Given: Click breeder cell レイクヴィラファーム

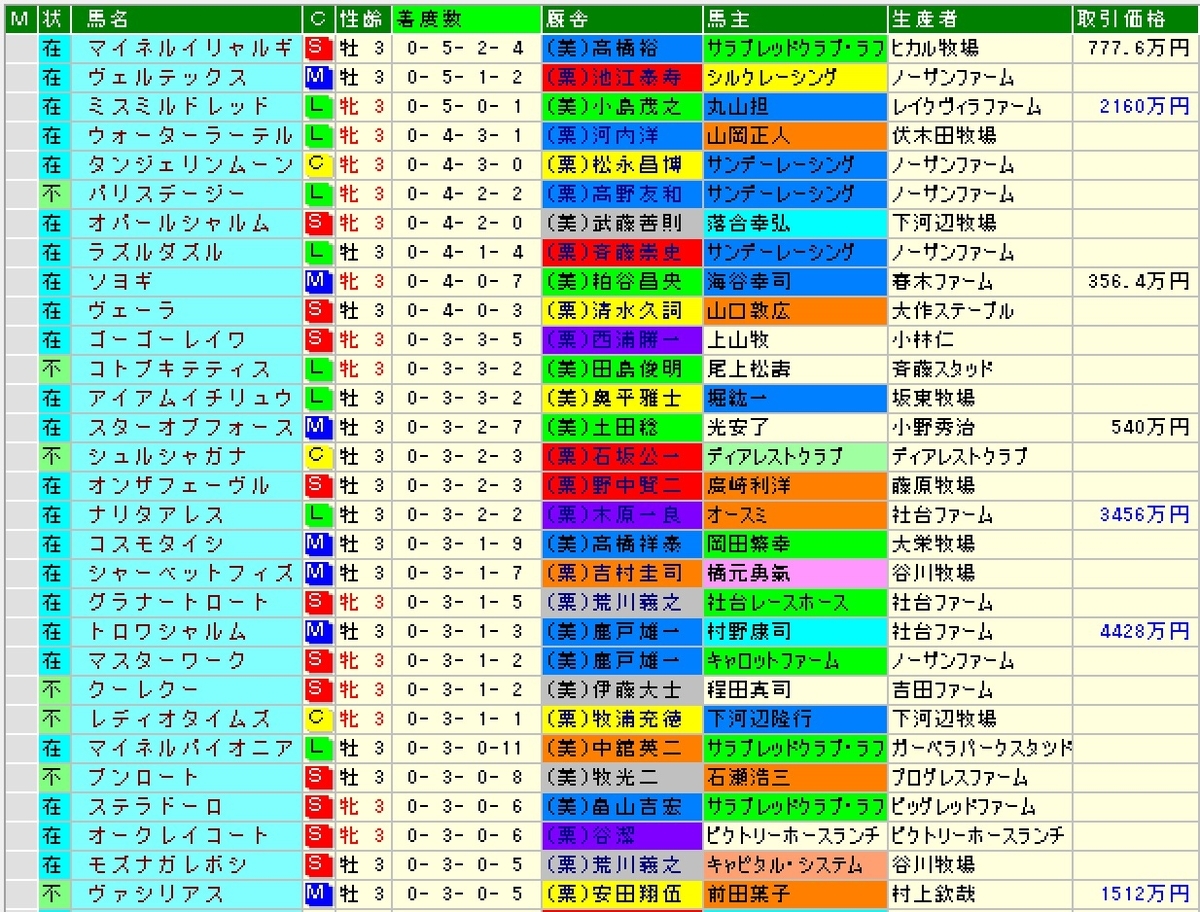Looking at the screenshot, I should [x=979, y=105].
